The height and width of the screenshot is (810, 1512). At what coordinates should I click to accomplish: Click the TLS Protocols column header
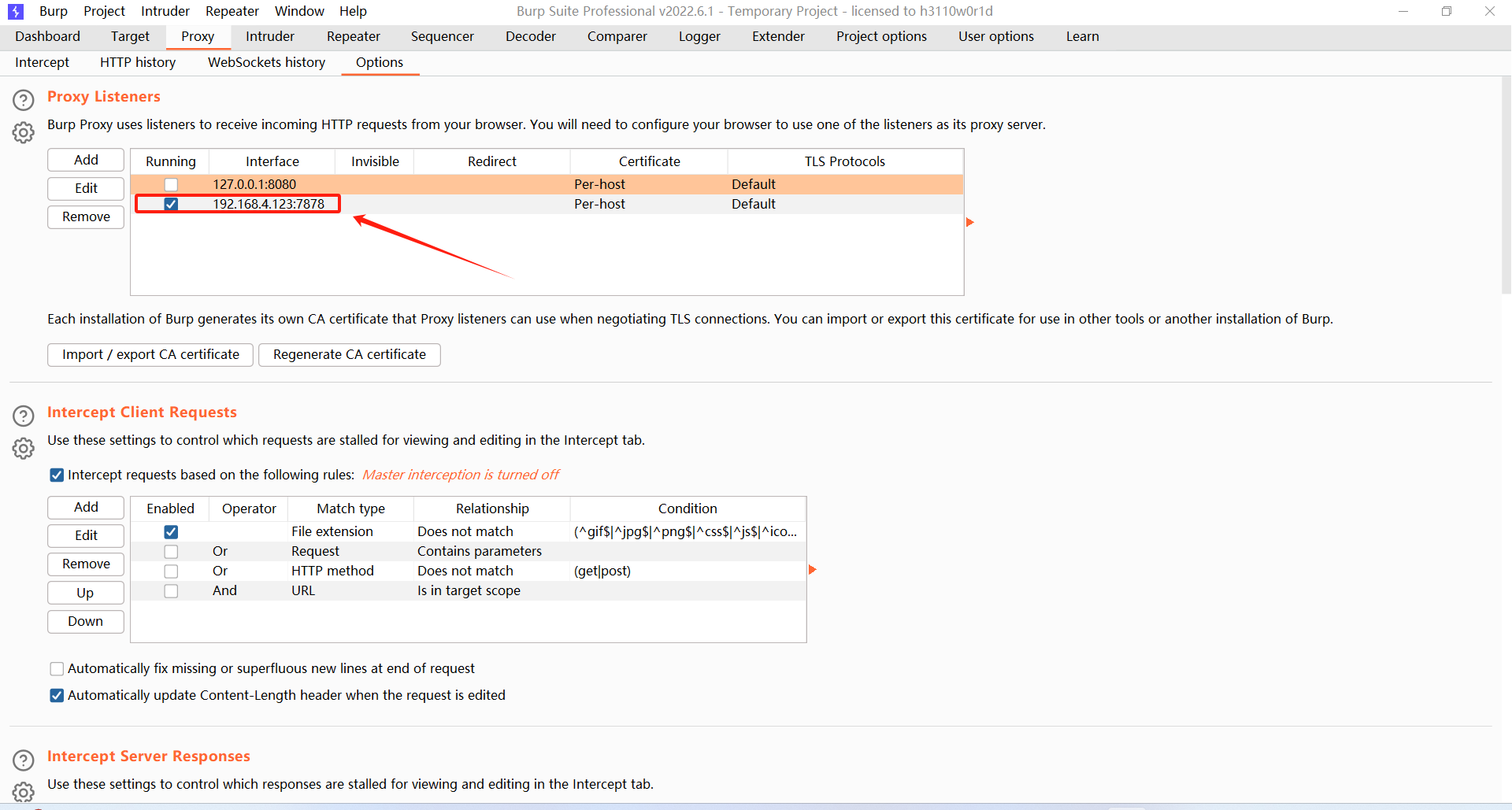(845, 161)
